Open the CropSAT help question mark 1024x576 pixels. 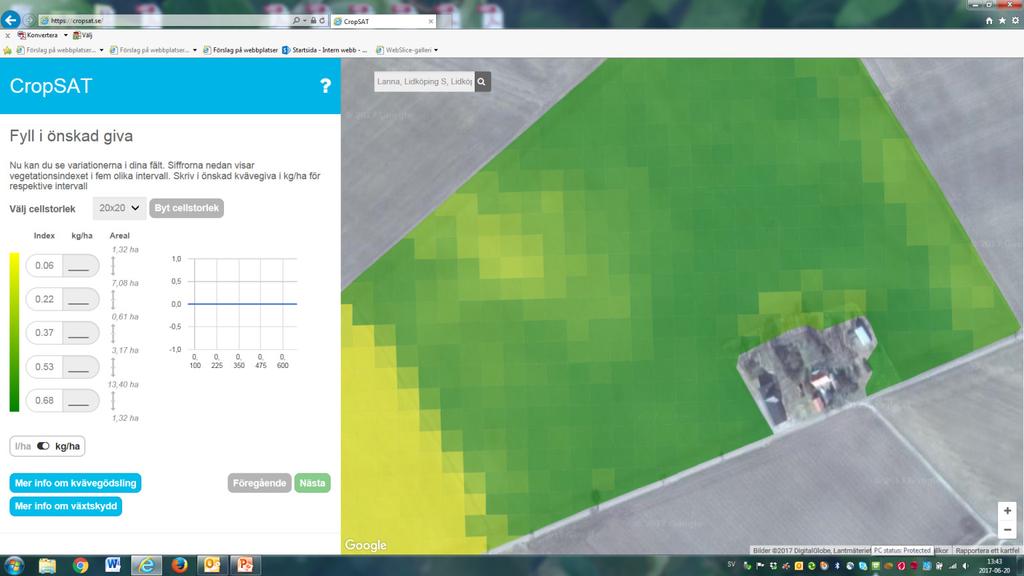tap(325, 86)
